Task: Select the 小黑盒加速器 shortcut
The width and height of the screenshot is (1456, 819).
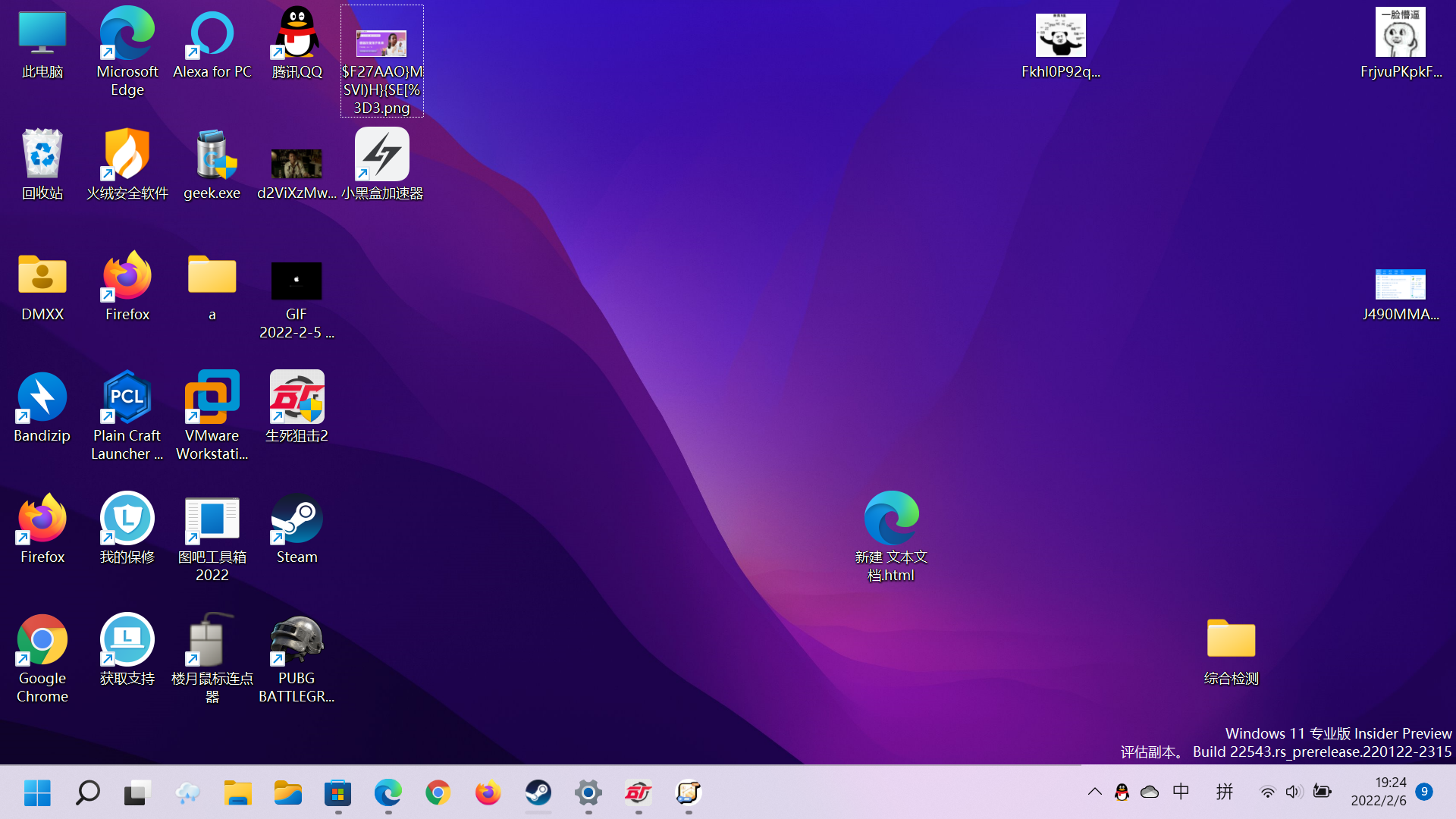Action: tap(382, 165)
